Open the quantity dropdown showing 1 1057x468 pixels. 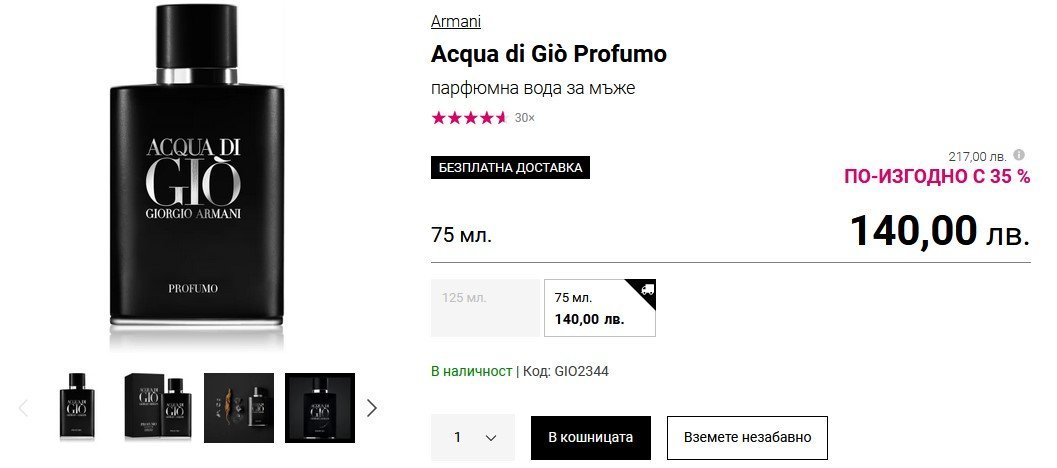[473, 437]
